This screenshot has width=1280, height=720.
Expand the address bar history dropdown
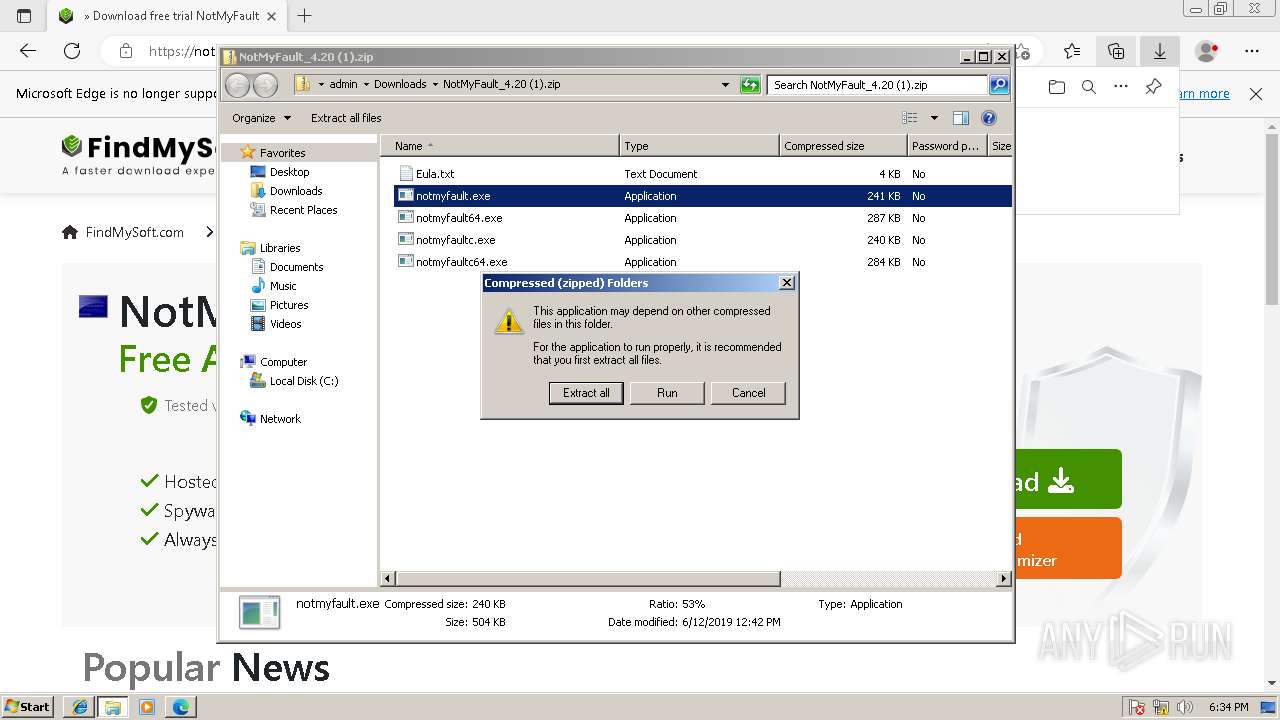pos(725,85)
